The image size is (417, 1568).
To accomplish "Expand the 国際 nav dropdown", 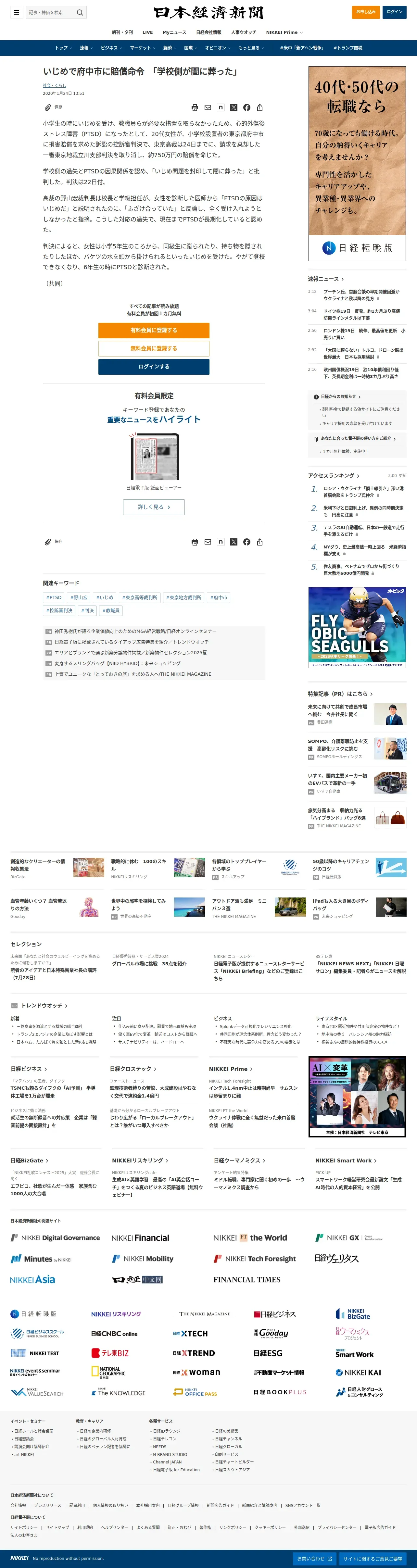I will (x=191, y=48).
